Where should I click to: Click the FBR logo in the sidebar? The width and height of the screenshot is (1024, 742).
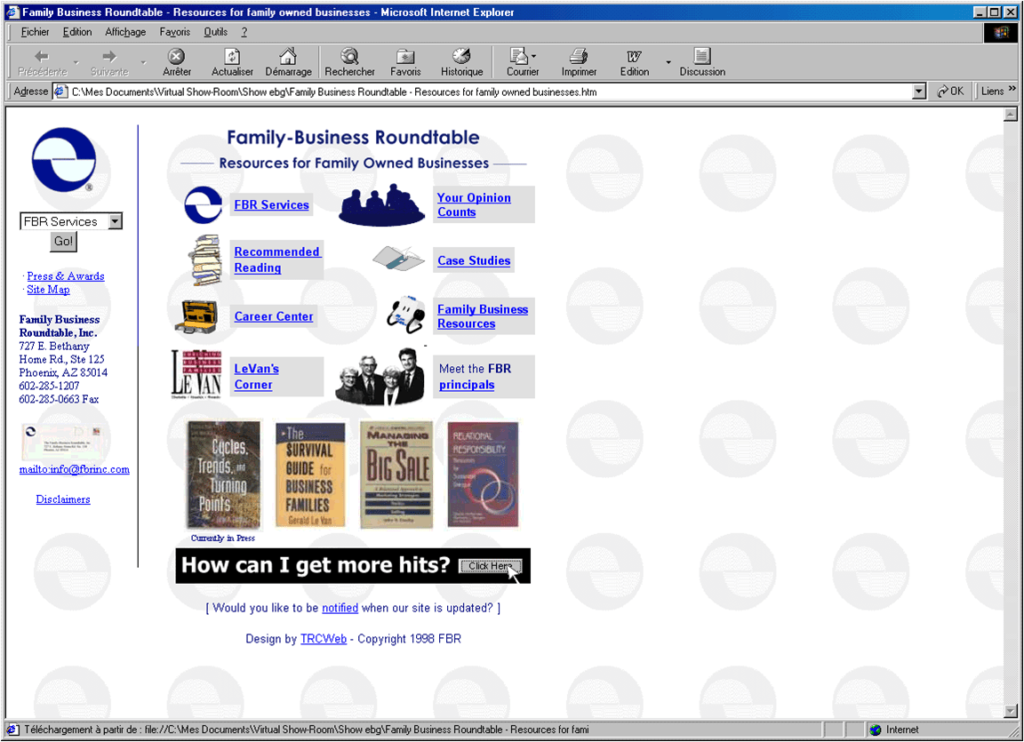(x=64, y=160)
